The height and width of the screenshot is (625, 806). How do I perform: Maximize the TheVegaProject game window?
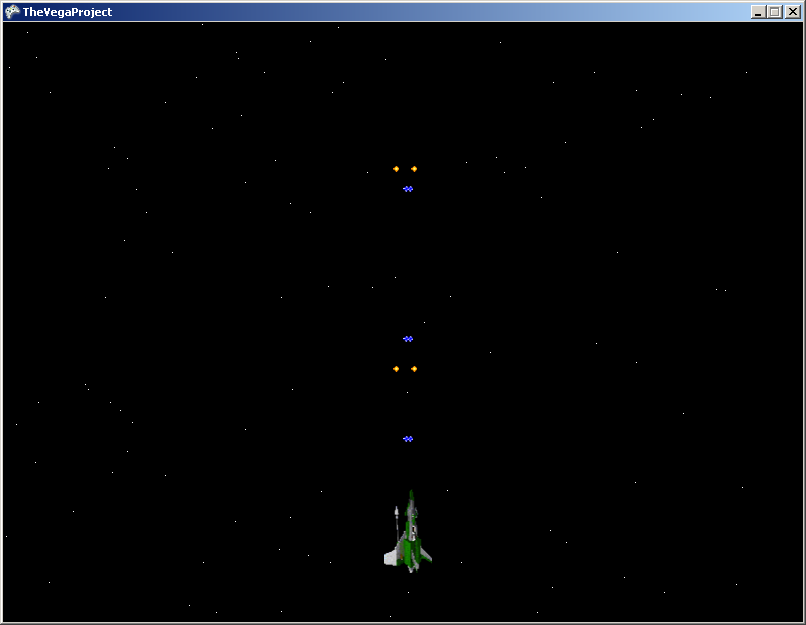pyautogui.click(x=775, y=12)
